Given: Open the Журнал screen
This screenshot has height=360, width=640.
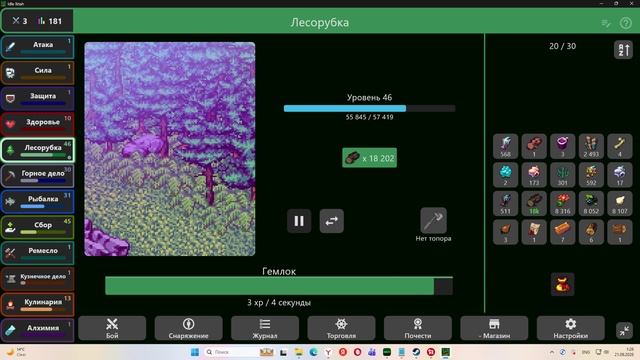Looking at the screenshot, I should pos(264,328).
